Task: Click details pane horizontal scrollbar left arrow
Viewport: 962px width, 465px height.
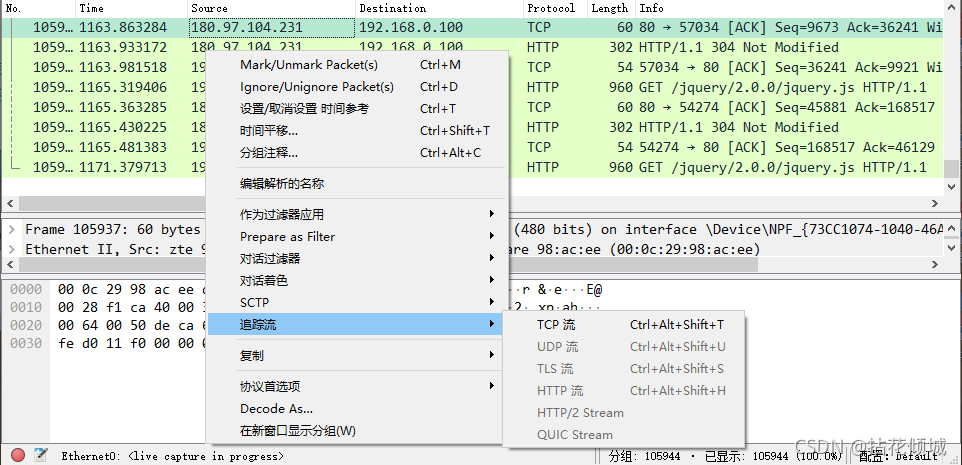Action: [x=9, y=264]
